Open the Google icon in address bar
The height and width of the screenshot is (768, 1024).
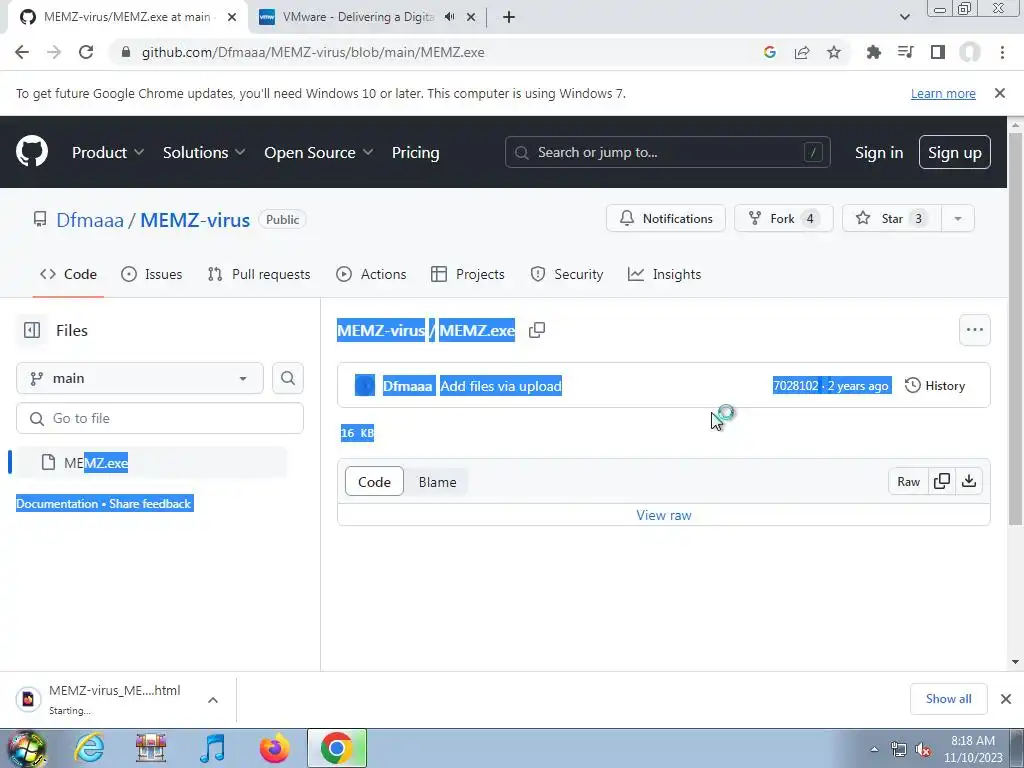point(770,52)
